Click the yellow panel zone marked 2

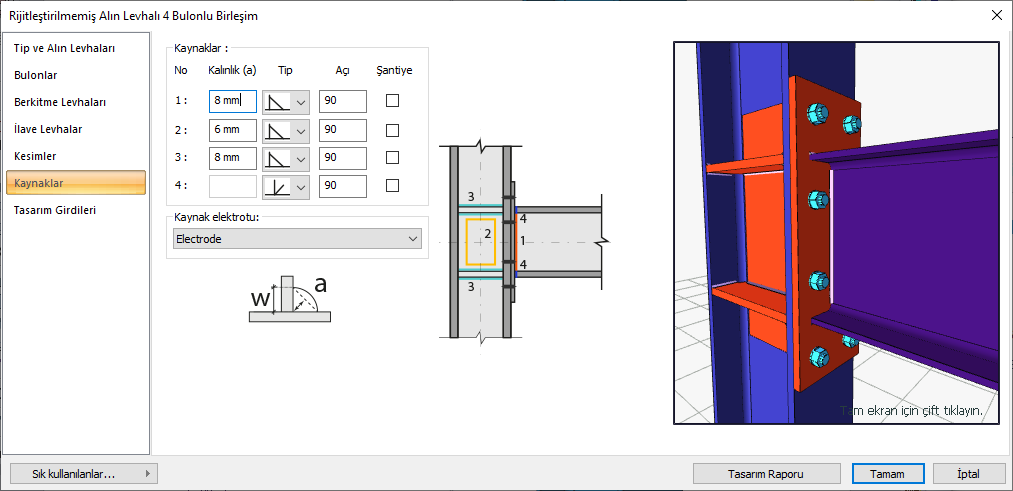tap(481, 241)
